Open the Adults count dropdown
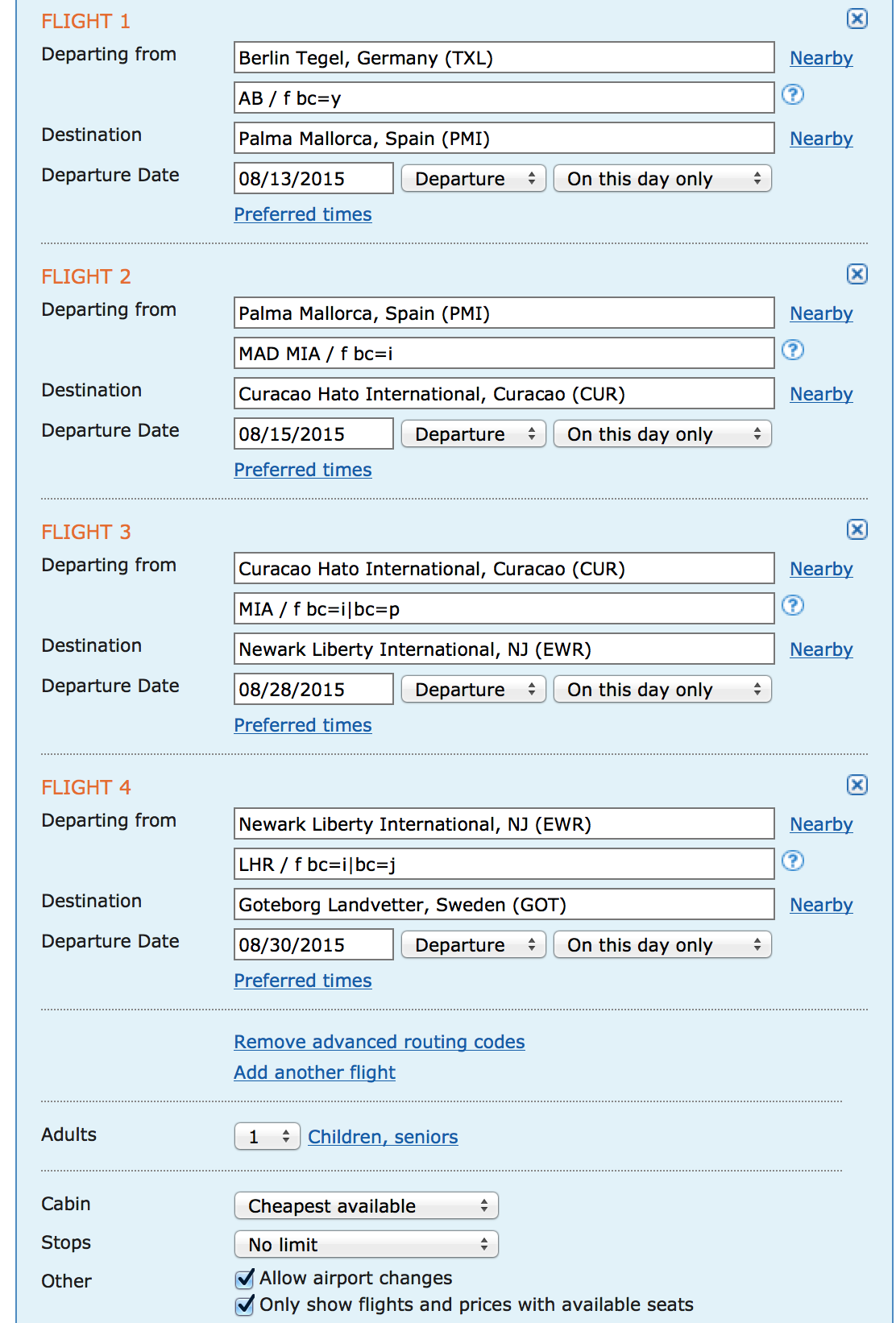 [268, 1137]
